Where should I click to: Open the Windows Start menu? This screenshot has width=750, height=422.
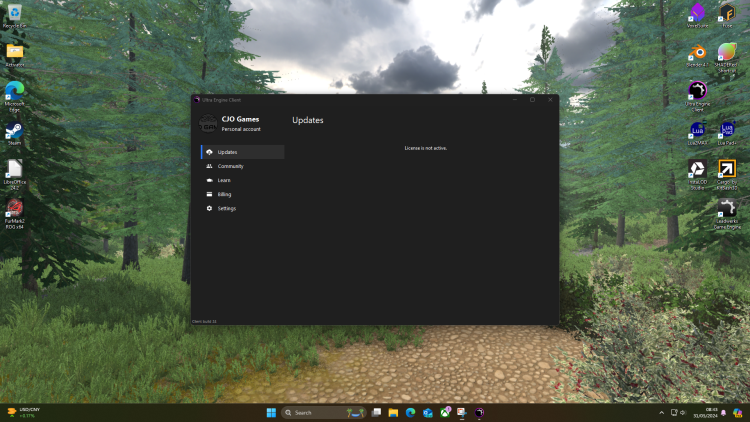click(x=270, y=412)
